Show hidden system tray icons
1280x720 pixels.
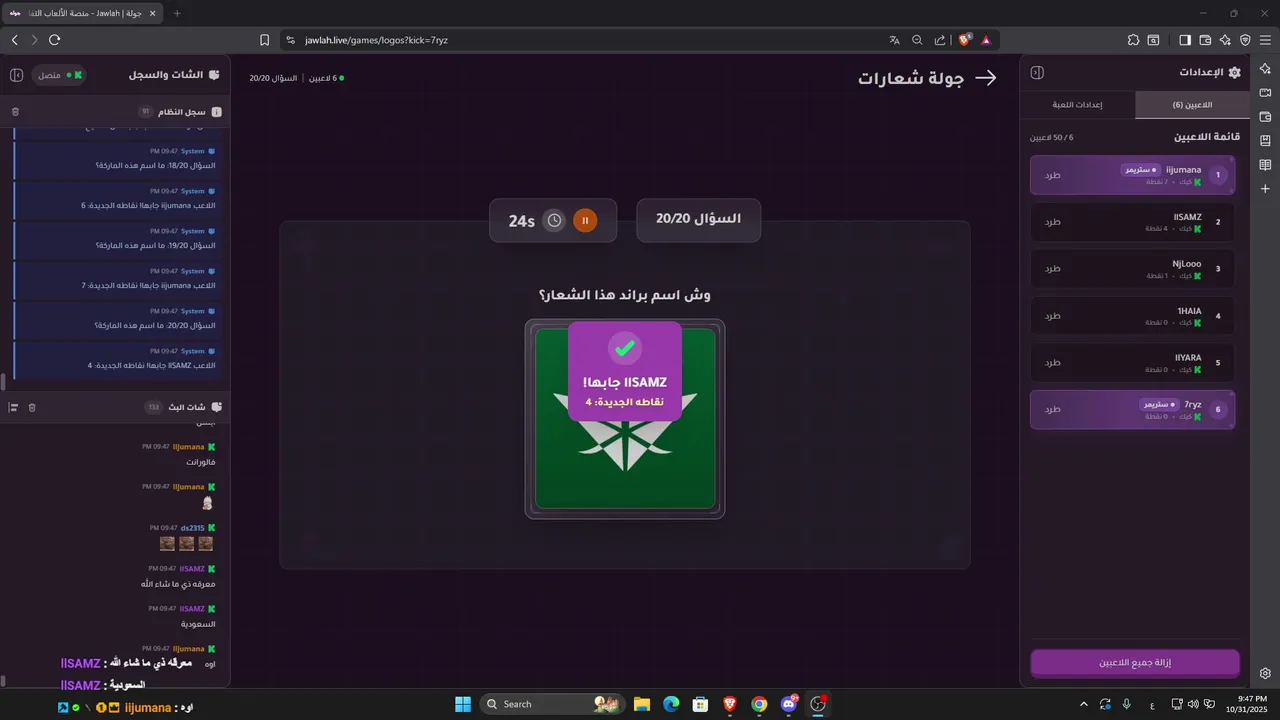coord(1084,704)
